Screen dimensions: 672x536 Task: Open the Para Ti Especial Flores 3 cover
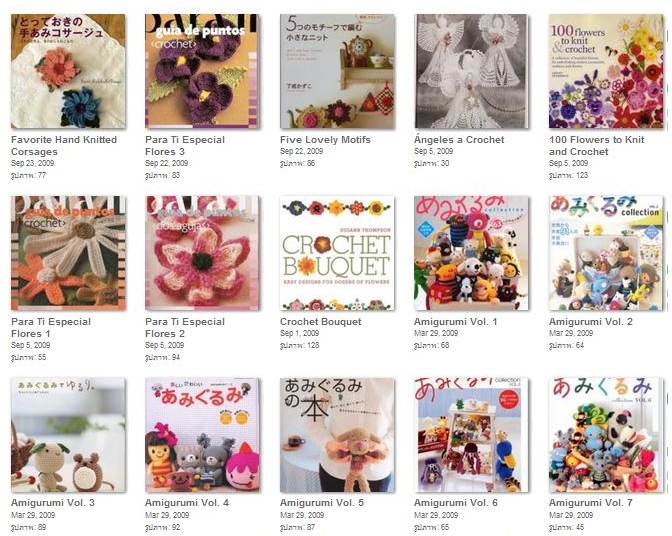[202, 71]
